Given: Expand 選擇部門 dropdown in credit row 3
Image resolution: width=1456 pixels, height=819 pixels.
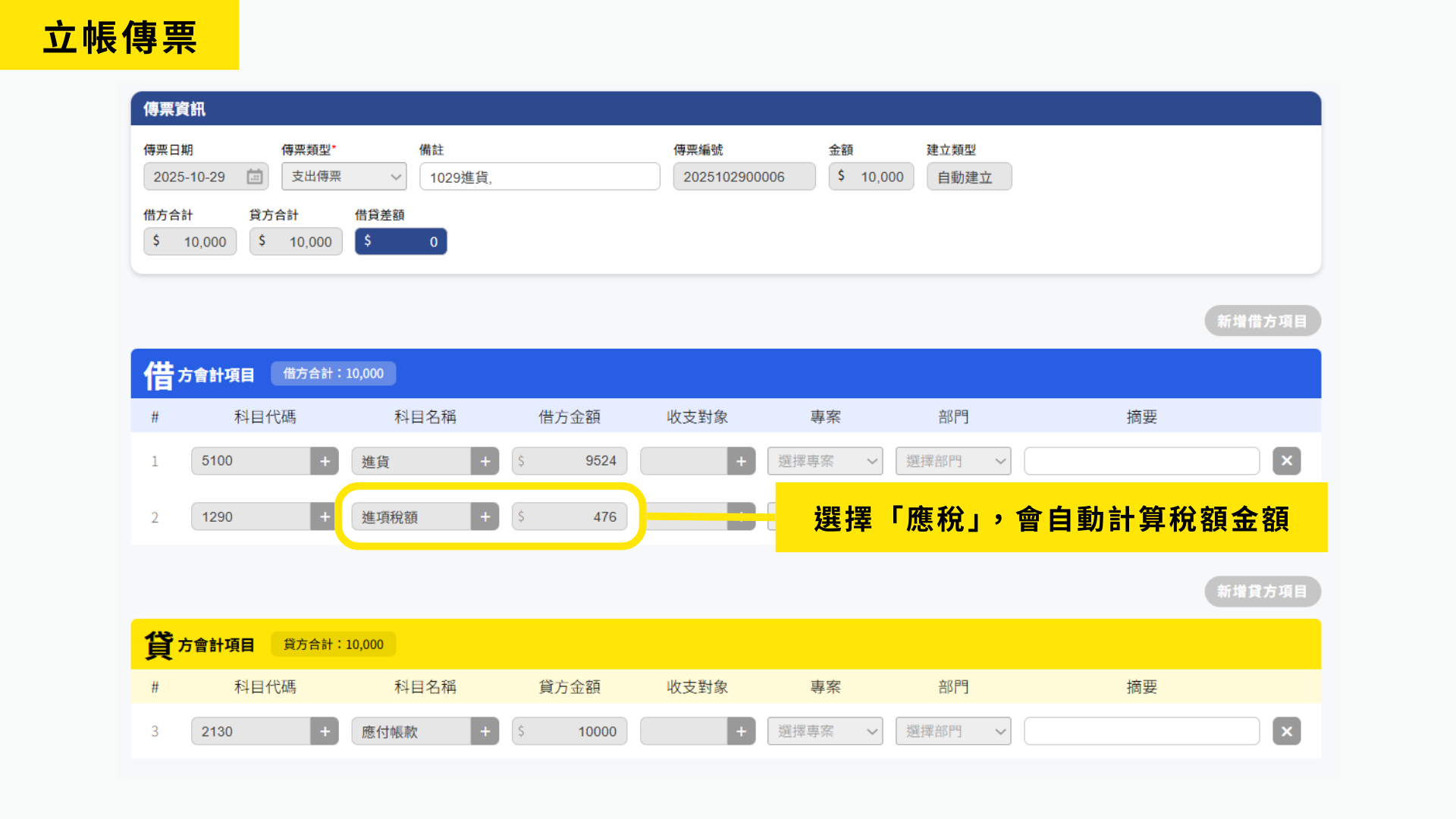Looking at the screenshot, I should coord(953,732).
